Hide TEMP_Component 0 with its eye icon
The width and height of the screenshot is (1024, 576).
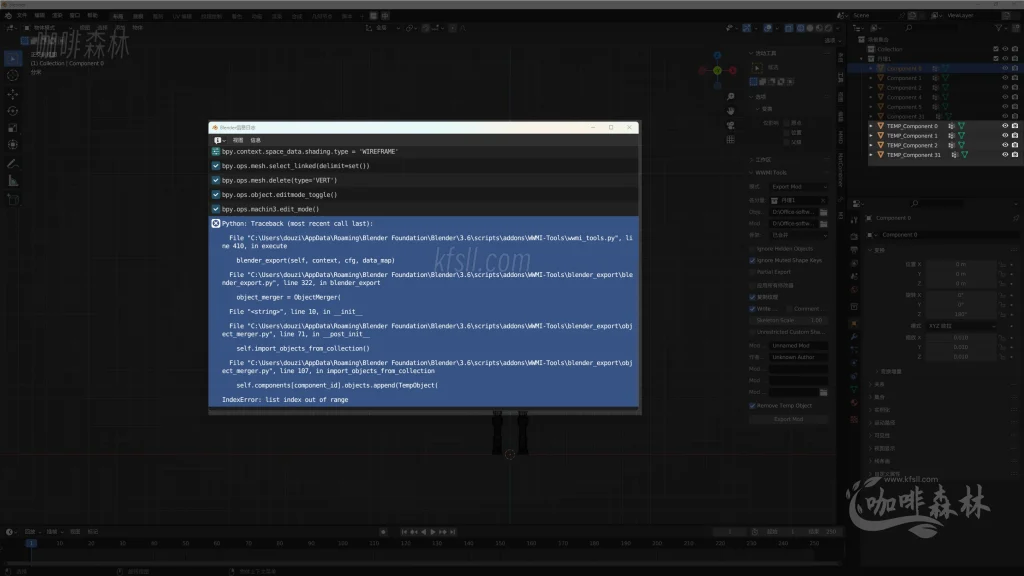coord(1005,126)
